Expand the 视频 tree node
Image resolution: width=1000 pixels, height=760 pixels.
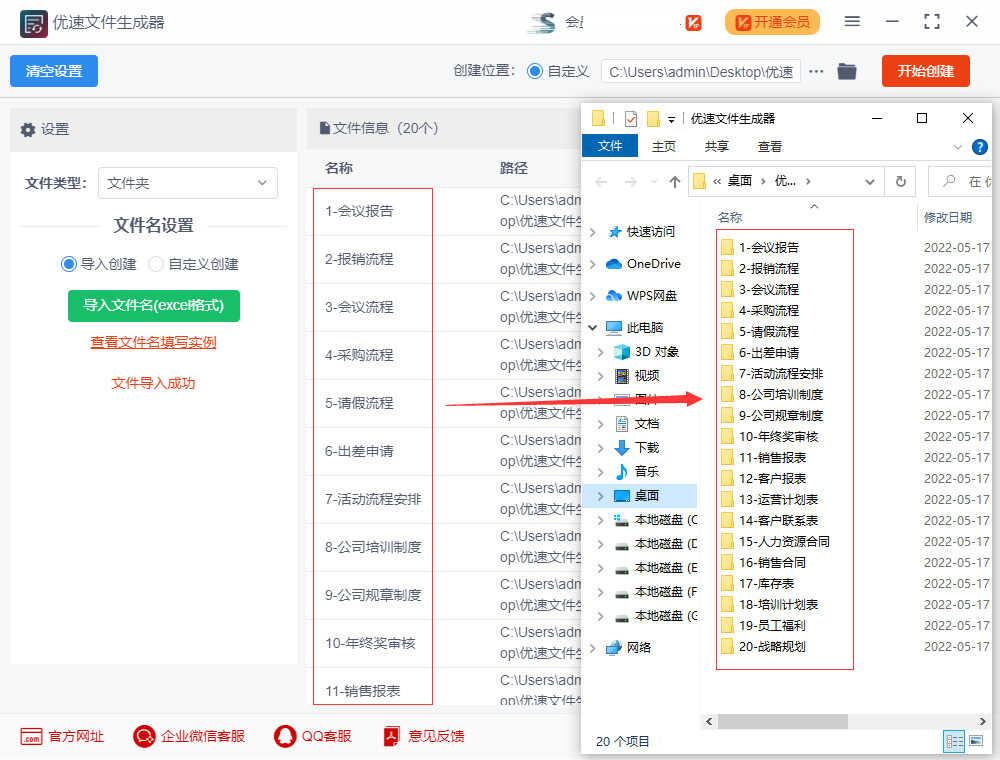click(600, 376)
